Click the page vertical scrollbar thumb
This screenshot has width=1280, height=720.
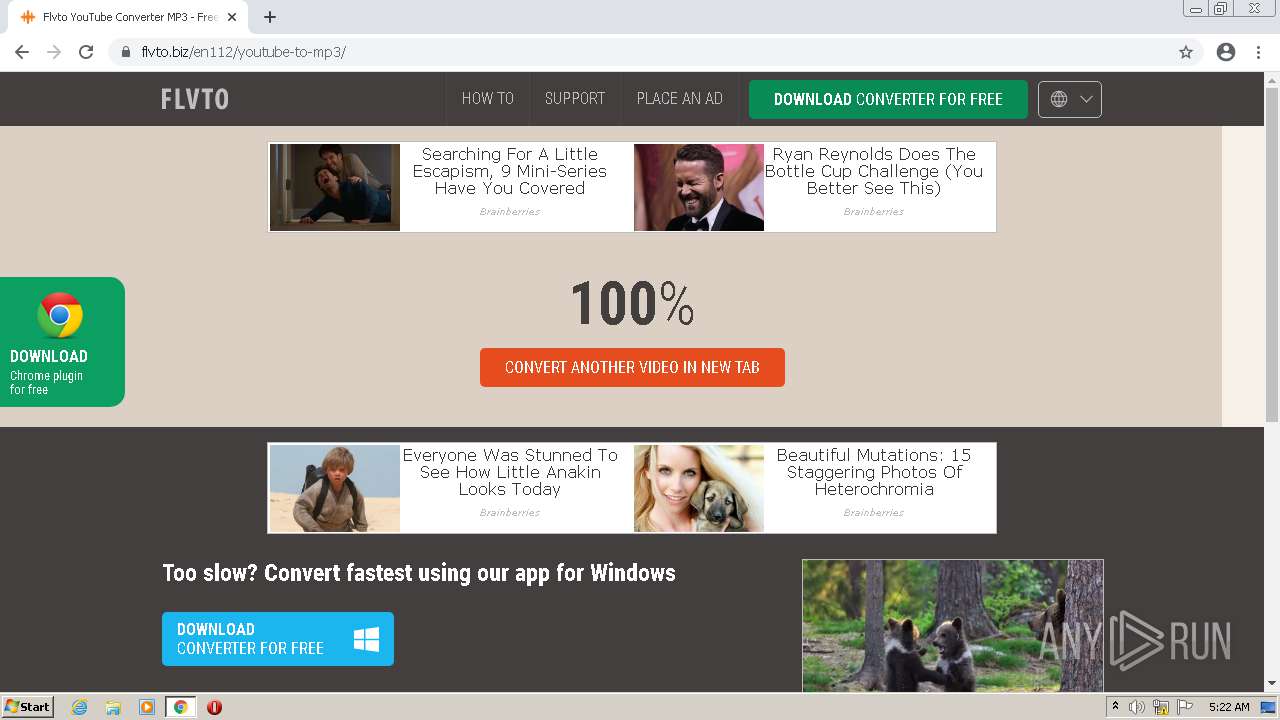tap(1272, 255)
